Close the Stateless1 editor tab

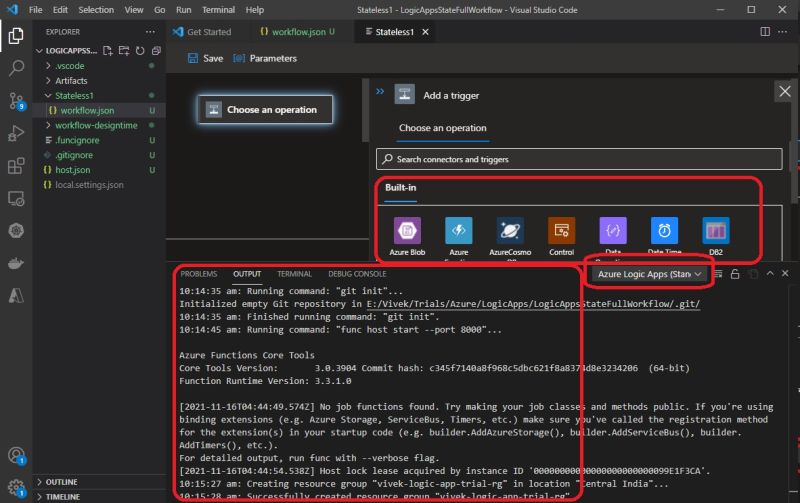[x=425, y=32]
